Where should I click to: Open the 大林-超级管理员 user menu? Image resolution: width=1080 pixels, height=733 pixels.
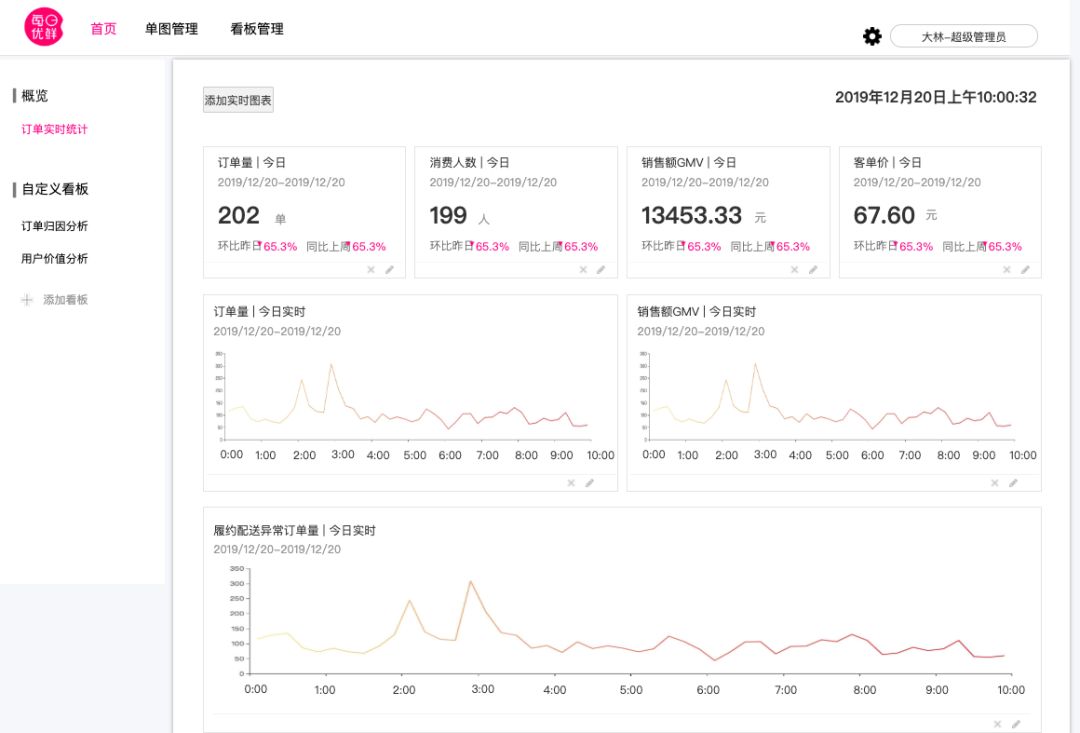pos(963,37)
